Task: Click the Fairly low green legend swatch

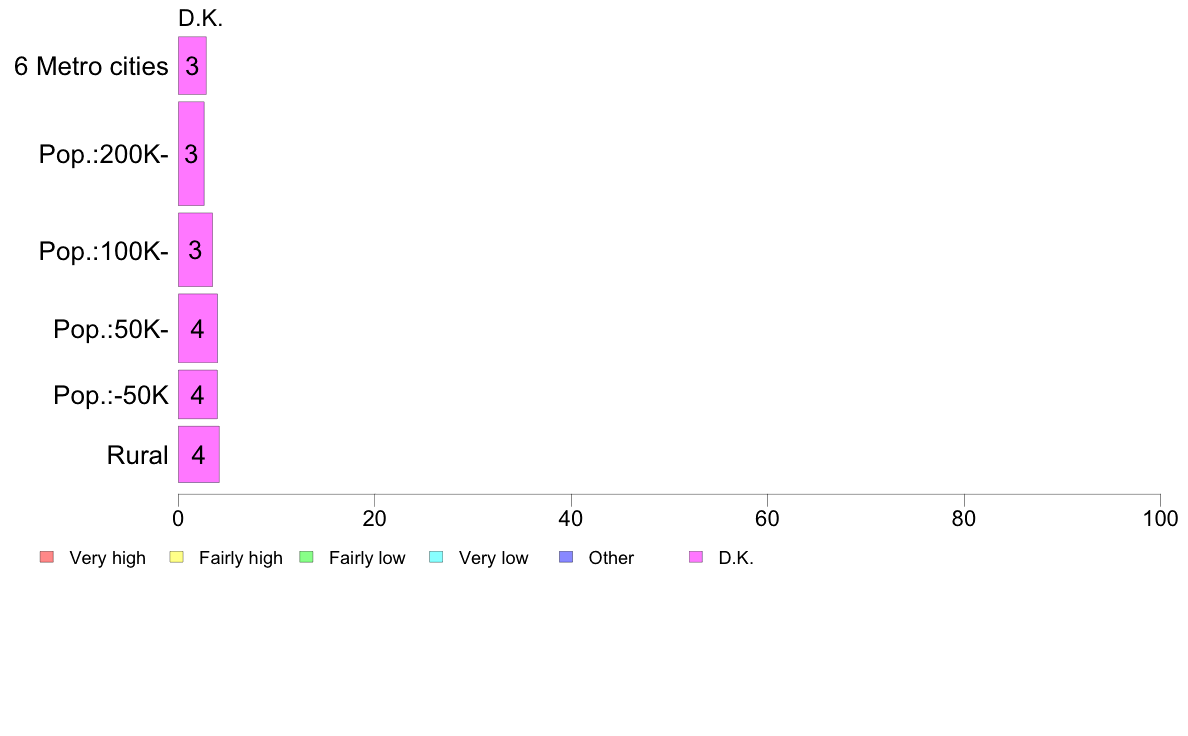Action: [x=306, y=557]
